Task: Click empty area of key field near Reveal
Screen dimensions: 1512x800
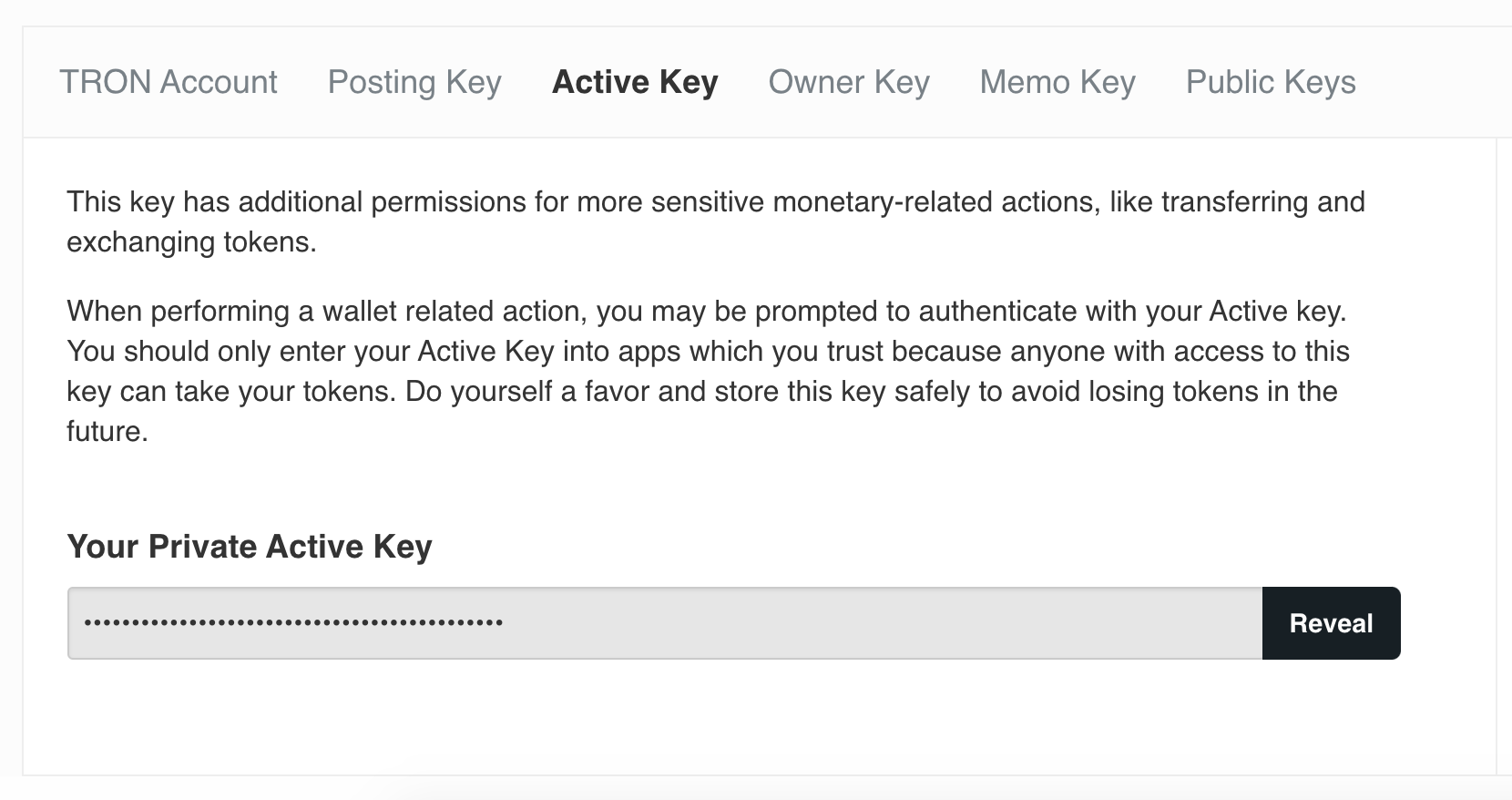Action: pyautogui.click(x=1139, y=623)
